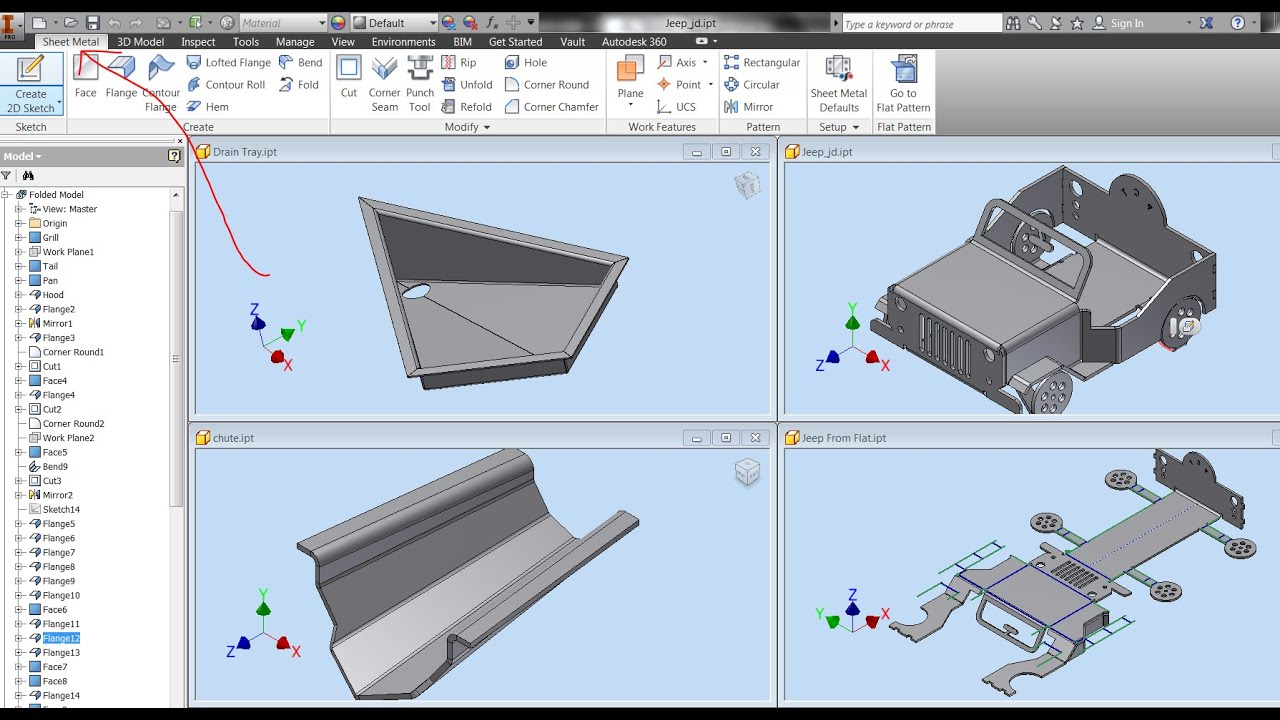Screen dimensions: 1280x720
Task: Expand the Hood node in the model tree
Action: pos(18,295)
